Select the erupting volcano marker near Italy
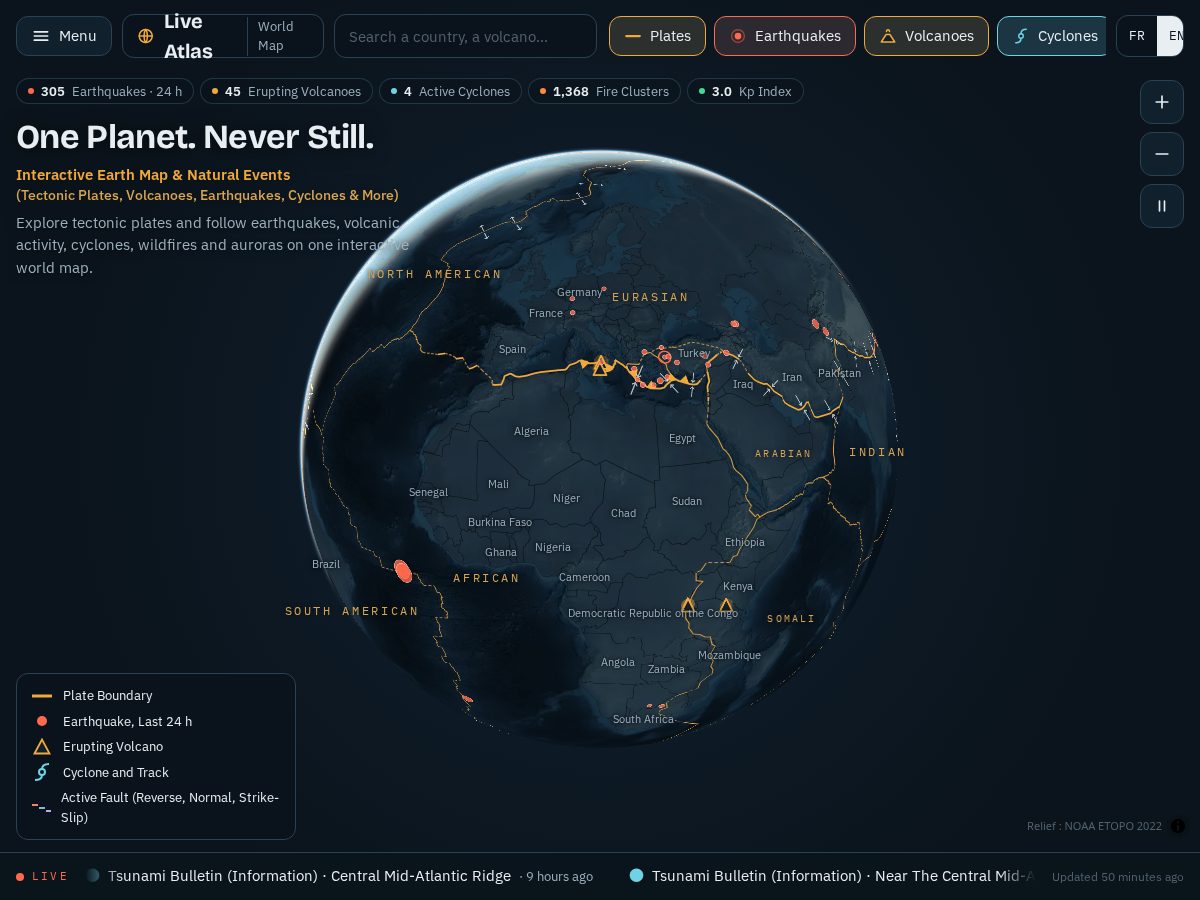This screenshot has height=900, width=1200. tap(600, 367)
